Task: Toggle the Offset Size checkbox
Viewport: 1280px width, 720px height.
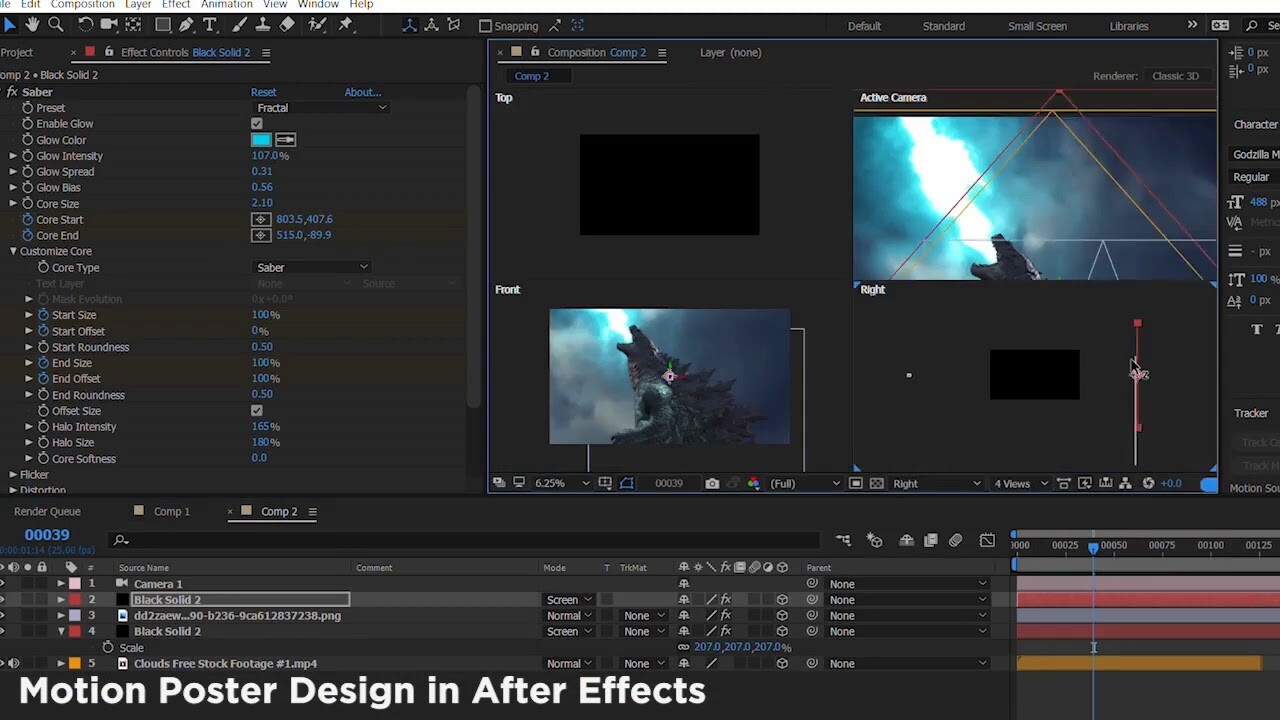Action: coord(257,410)
